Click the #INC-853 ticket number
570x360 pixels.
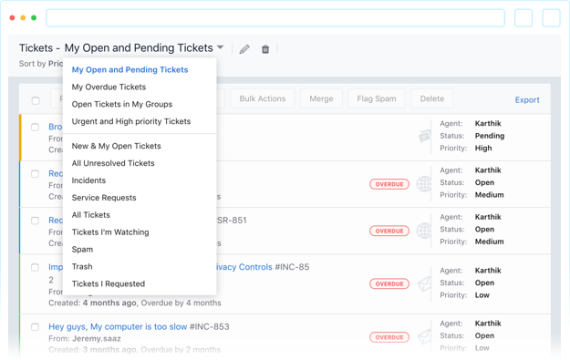(209, 327)
